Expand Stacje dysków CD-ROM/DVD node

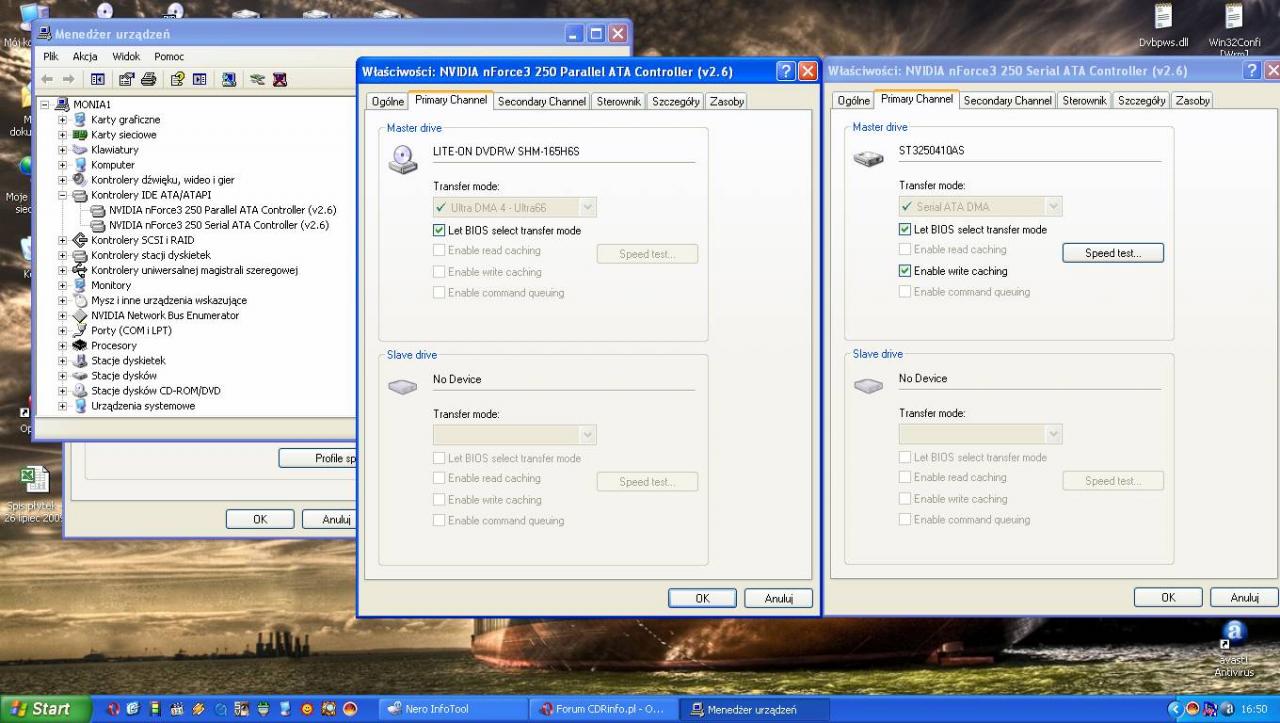pyautogui.click(x=62, y=391)
